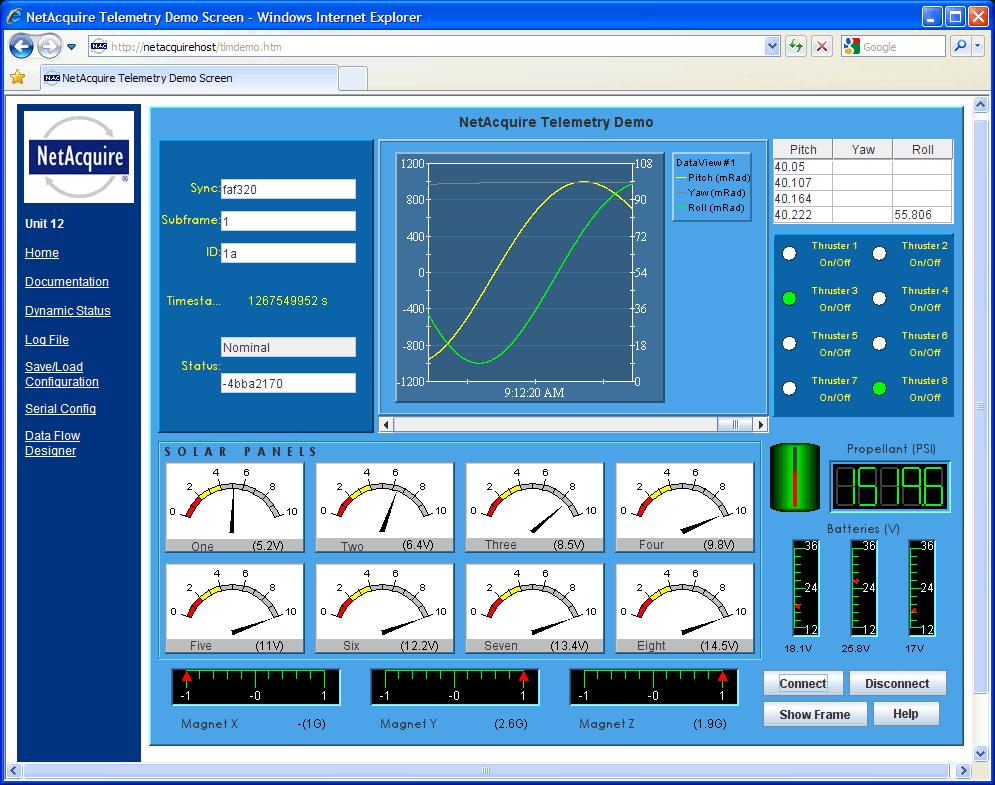Click the Pitch column header
The image size is (995, 785).
(803, 149)
